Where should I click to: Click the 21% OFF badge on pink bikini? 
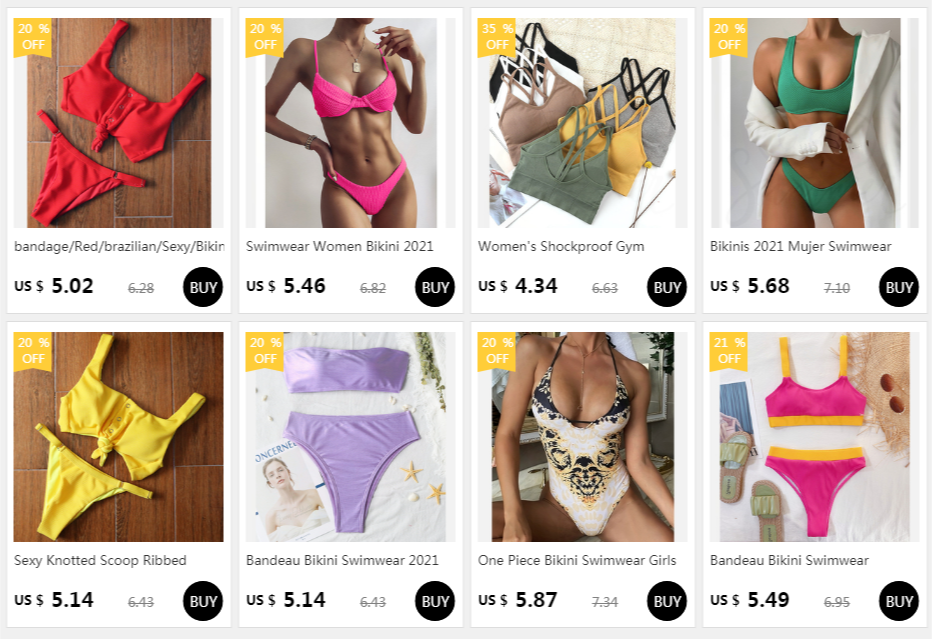(729, 351)
